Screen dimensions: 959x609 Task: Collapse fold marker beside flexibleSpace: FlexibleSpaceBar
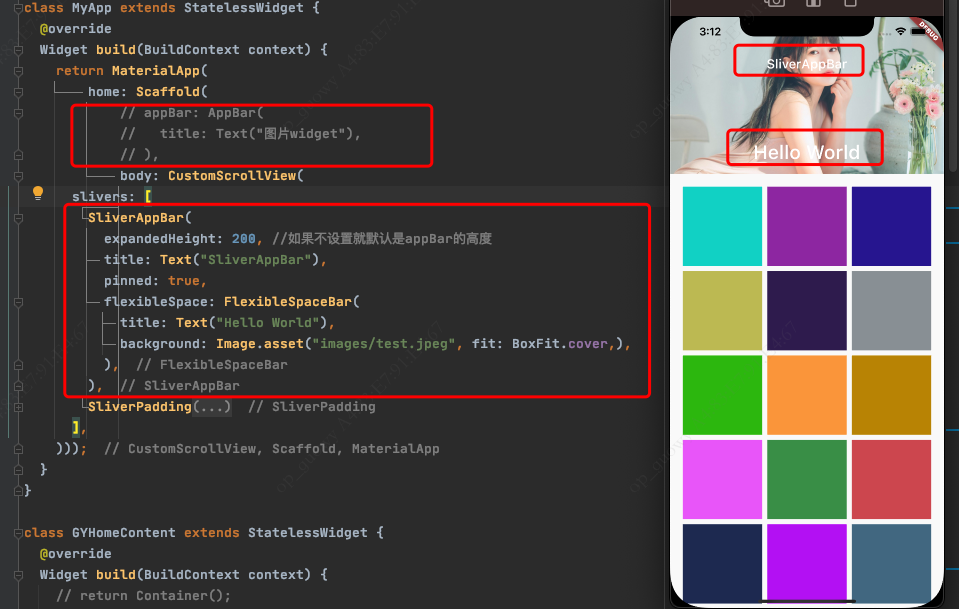point(18,302)
